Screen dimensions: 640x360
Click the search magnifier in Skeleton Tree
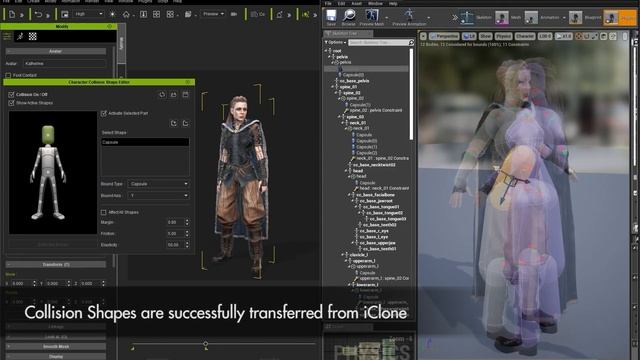[411, 42]
